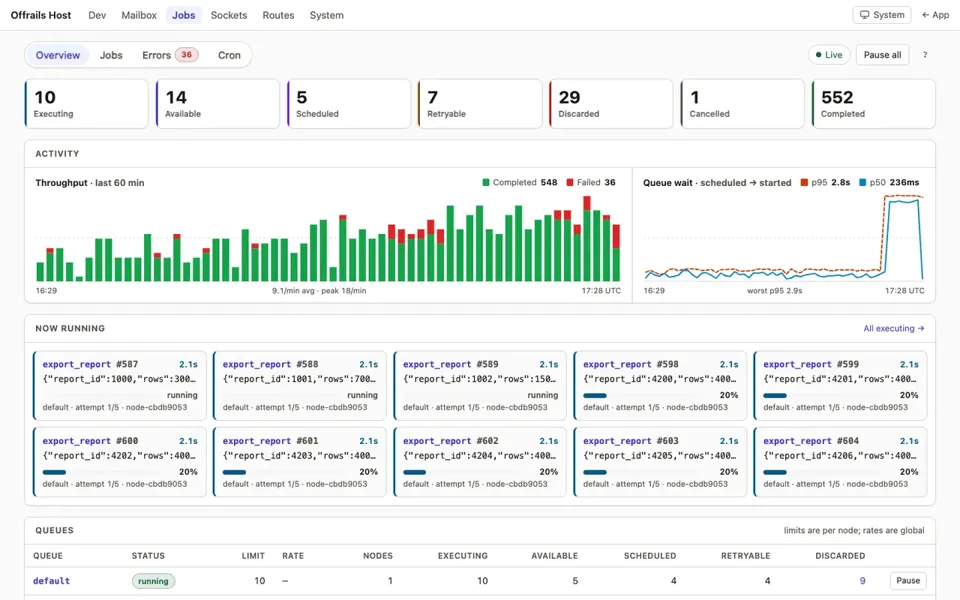960x600 pixels.
Task: Click the worst p95 2.9s label
Action: [774, 291]
